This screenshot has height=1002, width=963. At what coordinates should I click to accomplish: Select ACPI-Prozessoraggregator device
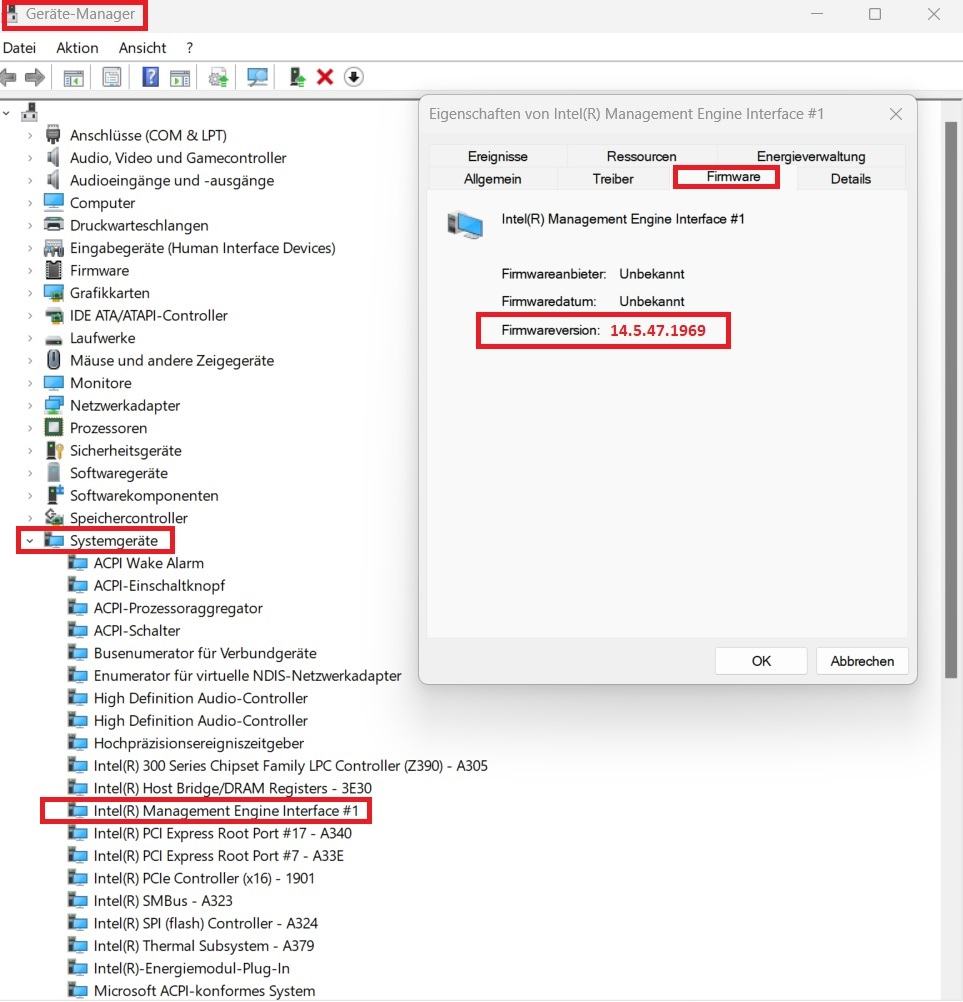click(178, 608)
